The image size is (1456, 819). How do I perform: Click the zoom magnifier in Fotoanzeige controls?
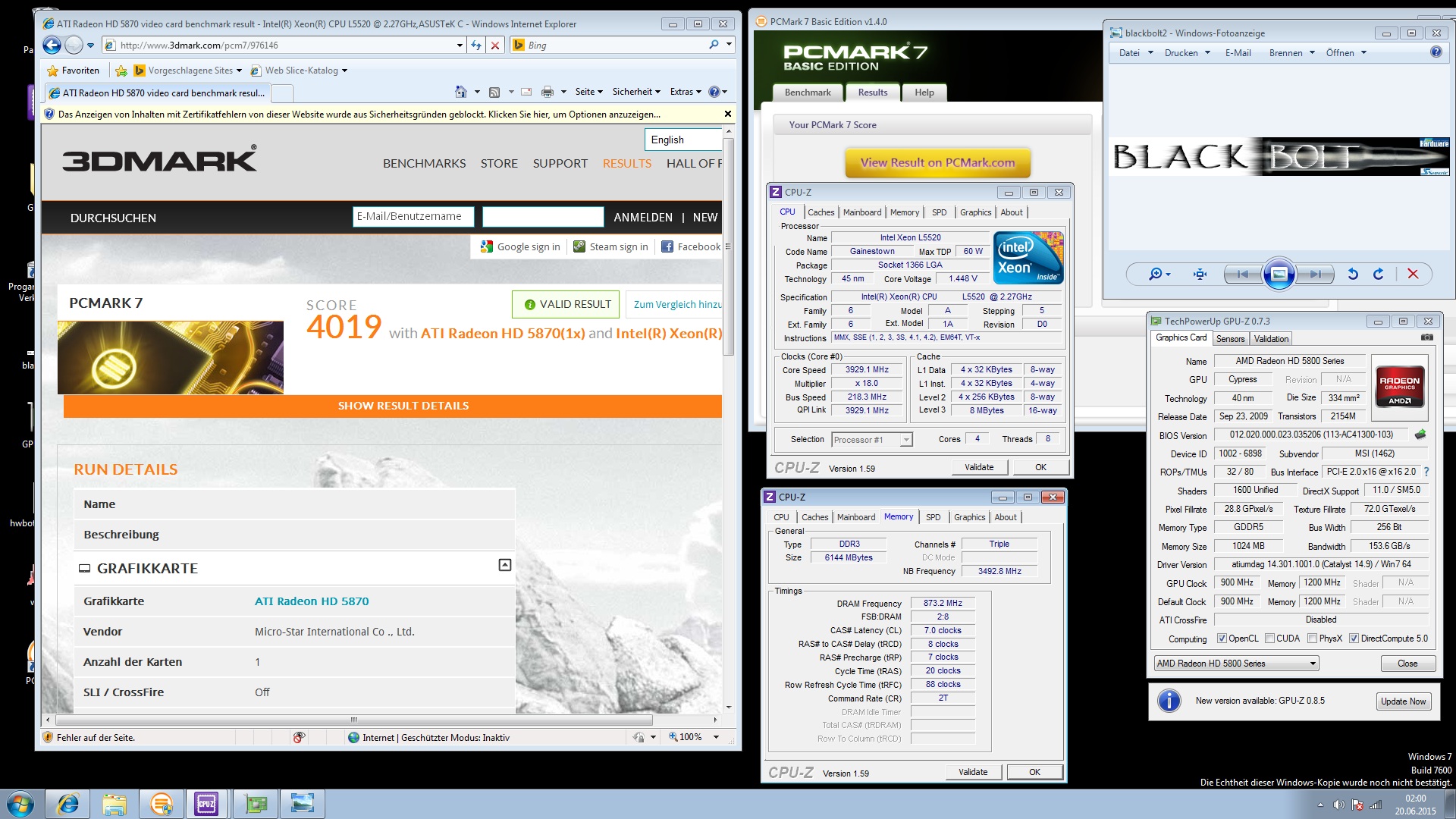click(1155, 274)
